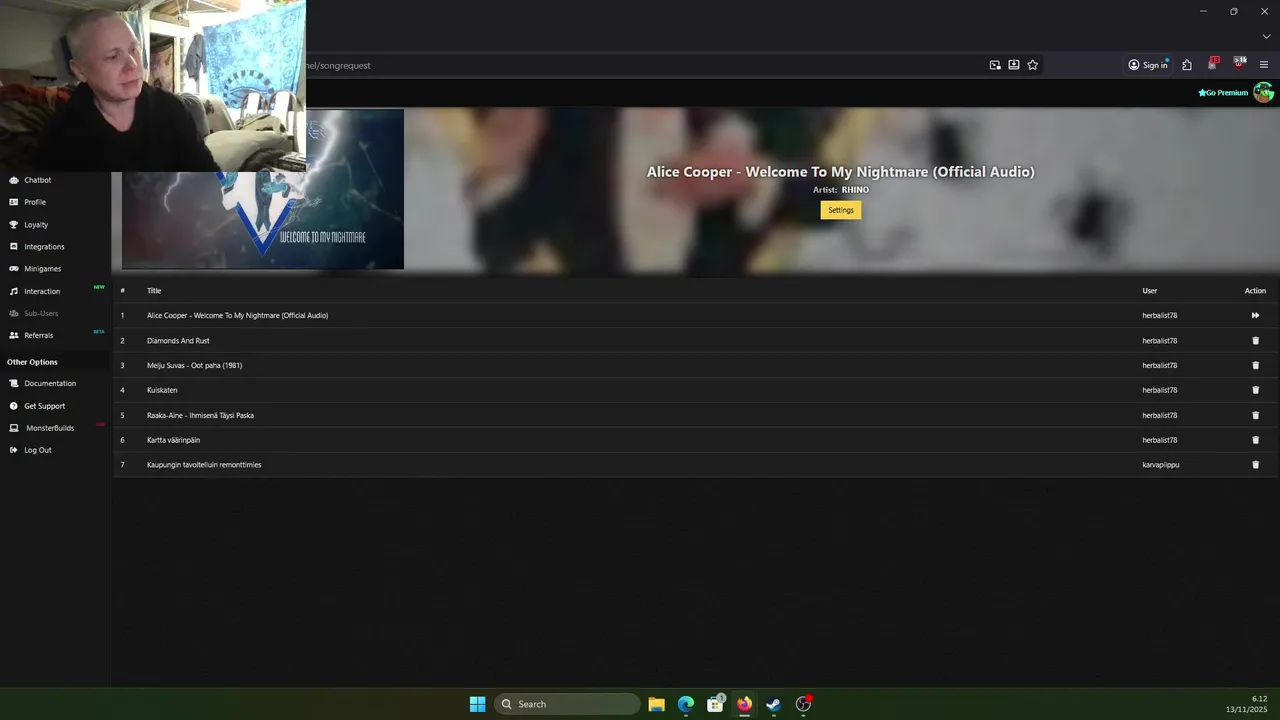Click the uBlock extension icon
The width and height of the screenshot is (1280, 720).
coord(1239,64)
